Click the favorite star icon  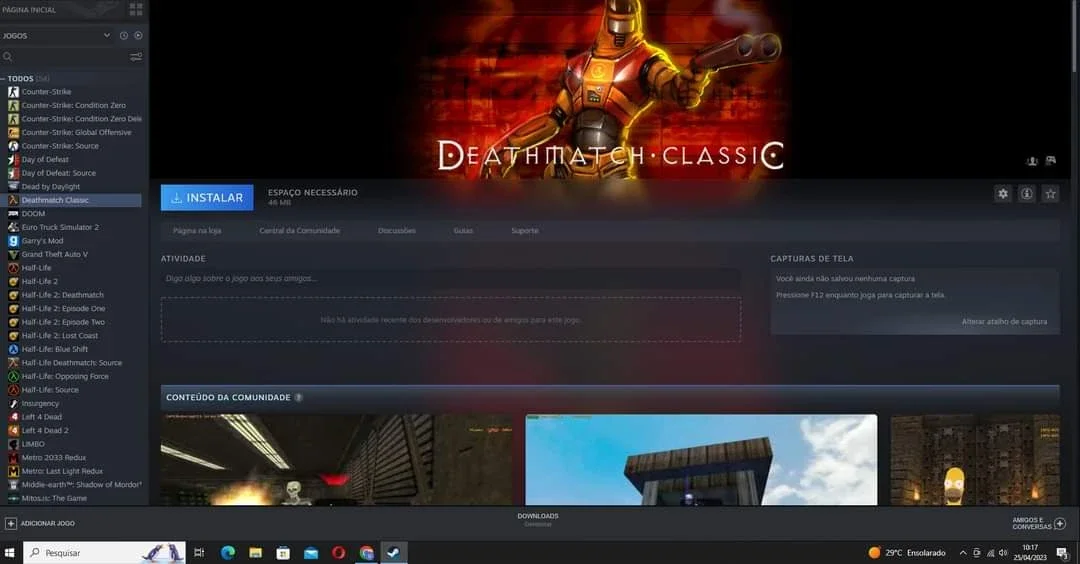coord(1050,194)
